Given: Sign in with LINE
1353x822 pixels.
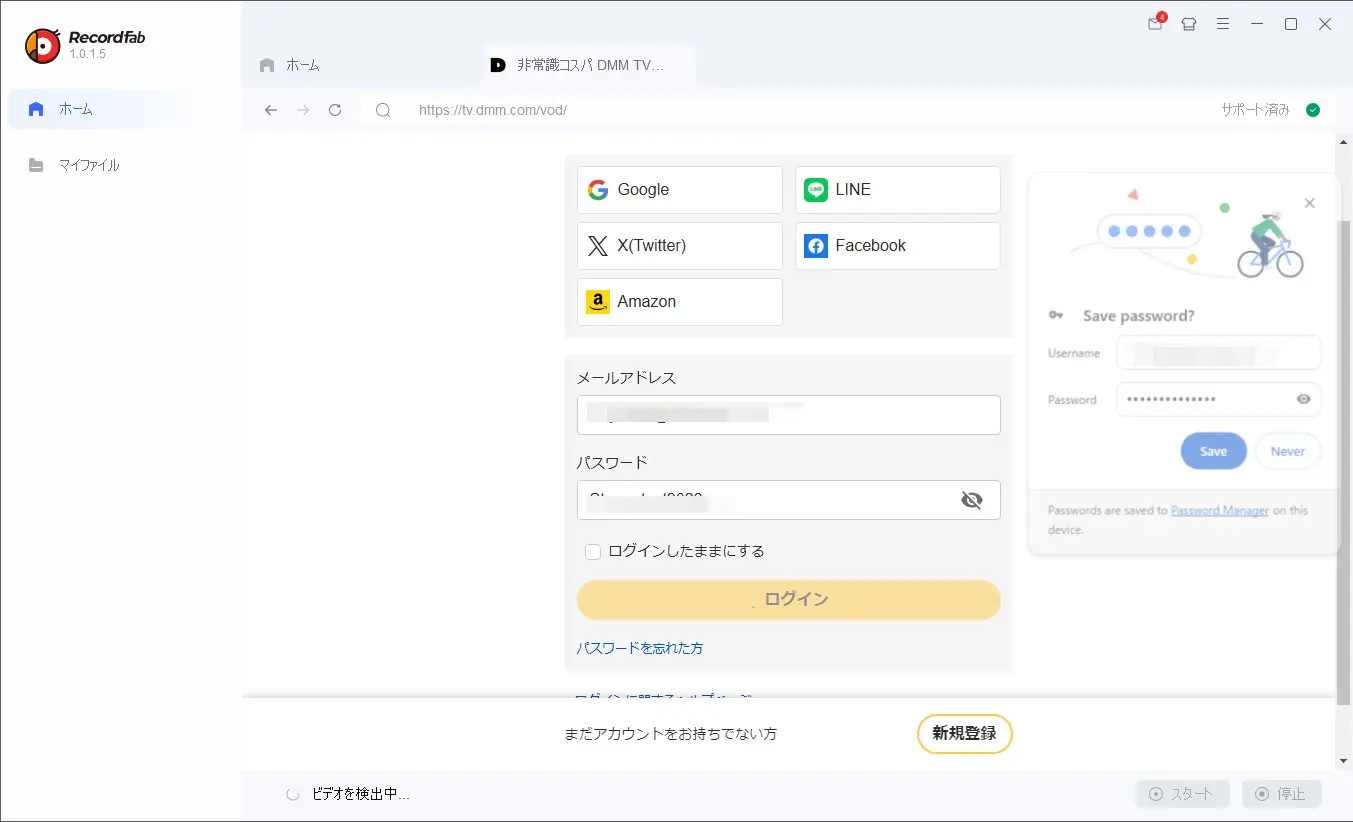Looking at the screenshot, I should [x=898, y=190].
